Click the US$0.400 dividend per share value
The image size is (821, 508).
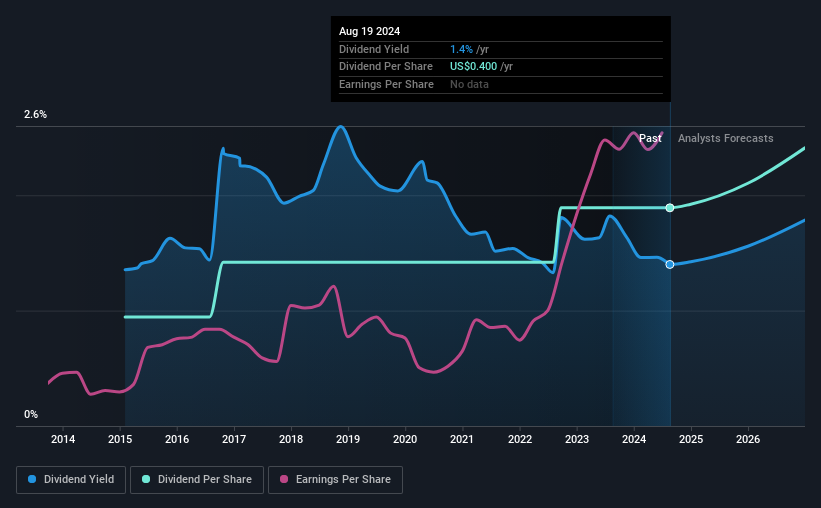(x=473, y=67)
